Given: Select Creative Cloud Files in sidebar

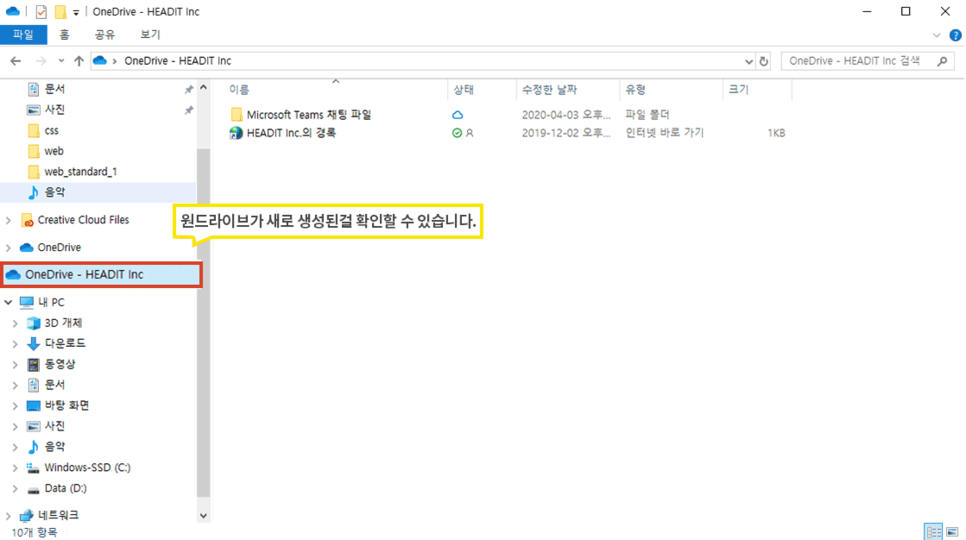Looking at the screenshot, I should tap(83, 220).
